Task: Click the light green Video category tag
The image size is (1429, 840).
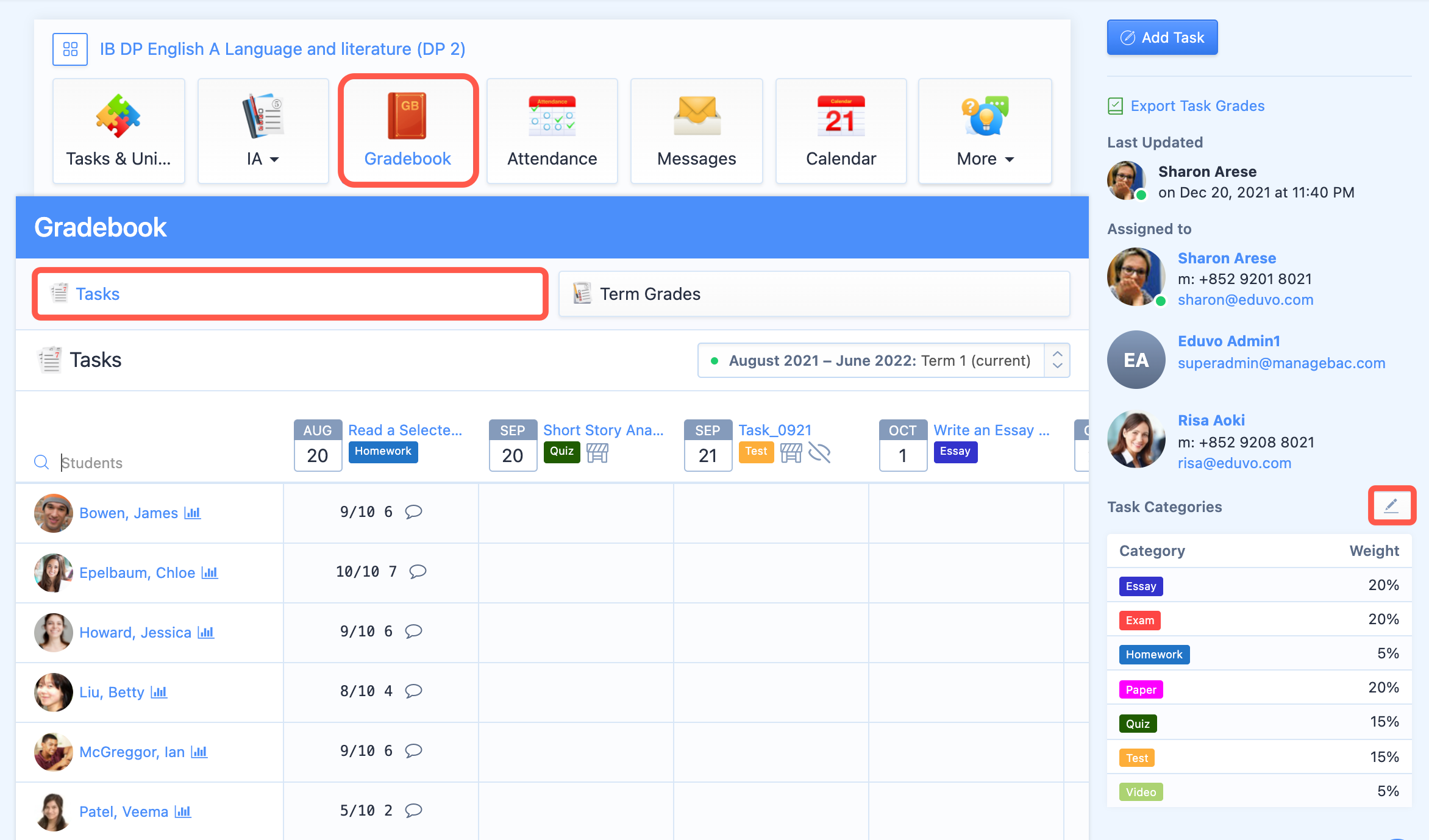Action: click(1141, 792)
